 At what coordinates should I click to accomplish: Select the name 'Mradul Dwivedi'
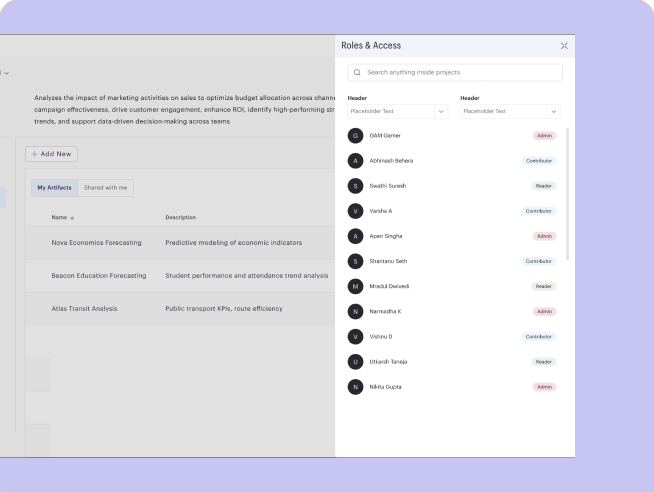click(389, 286)
